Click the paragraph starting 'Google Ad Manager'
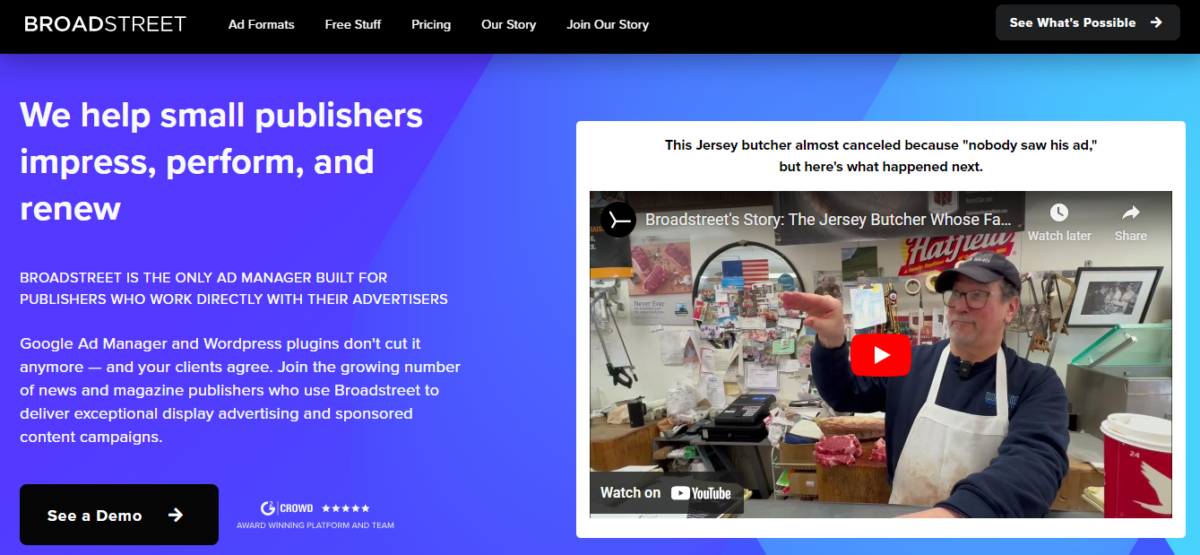Screen dimensions: 1200x555 click(x=240, y=390)
